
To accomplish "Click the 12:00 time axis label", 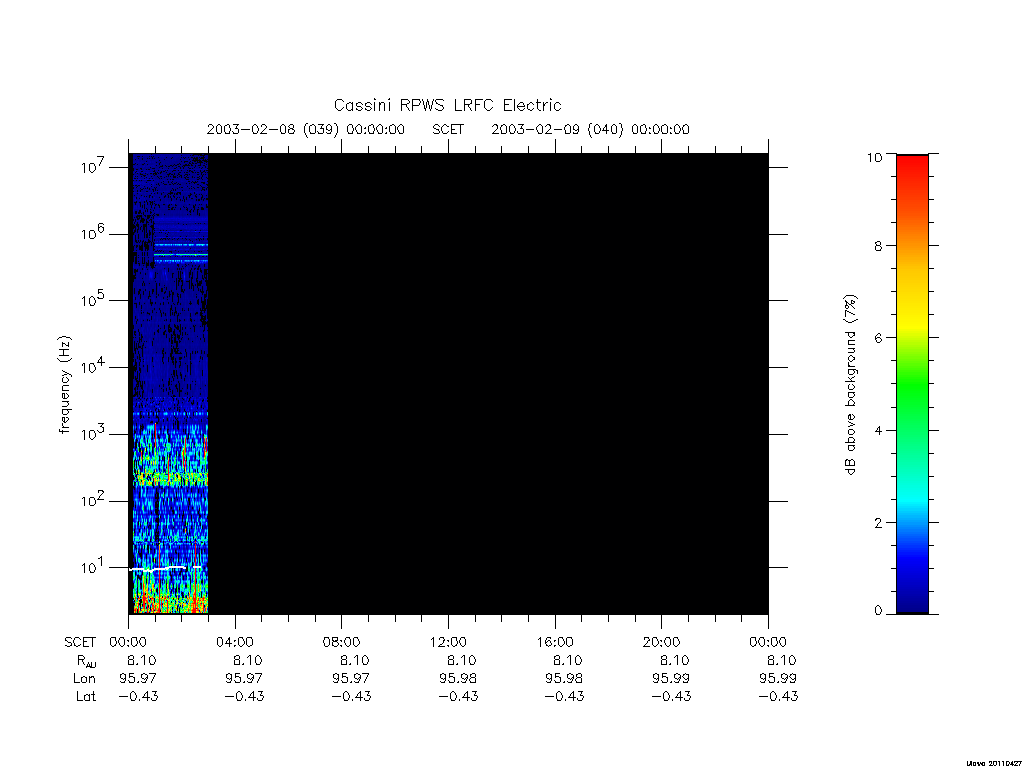I will 448,642.
